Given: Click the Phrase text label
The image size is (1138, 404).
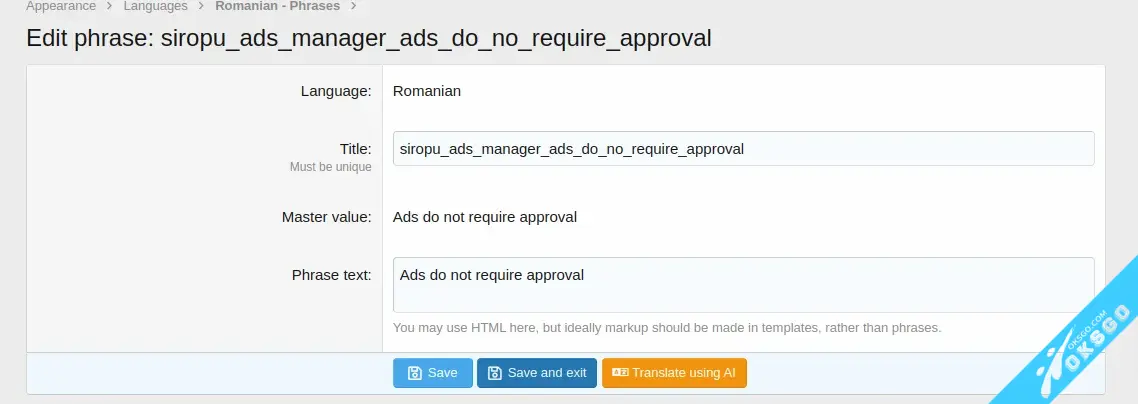Looking at the screenshot, I should click(x=331, y=275).
